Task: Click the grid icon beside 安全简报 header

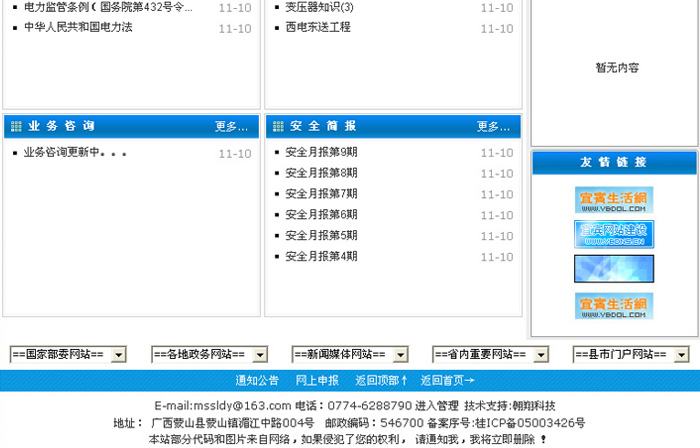Action: 277,126
